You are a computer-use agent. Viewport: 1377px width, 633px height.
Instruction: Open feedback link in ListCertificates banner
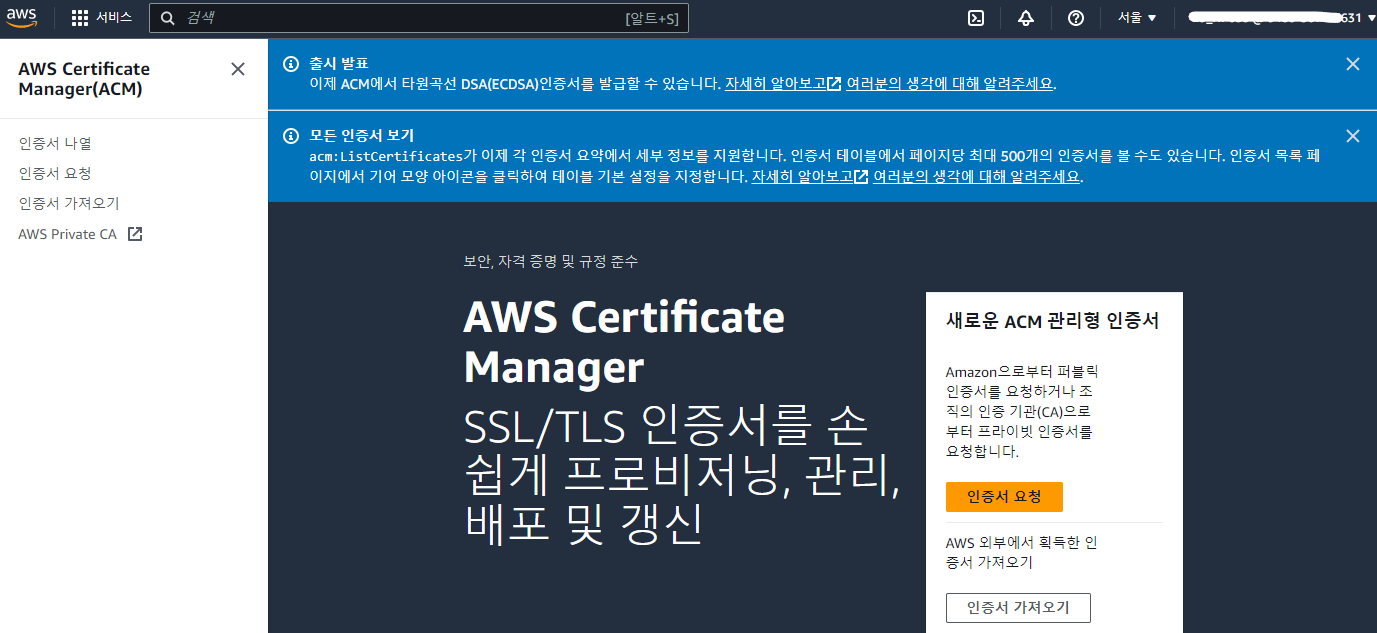click(976, 177)
